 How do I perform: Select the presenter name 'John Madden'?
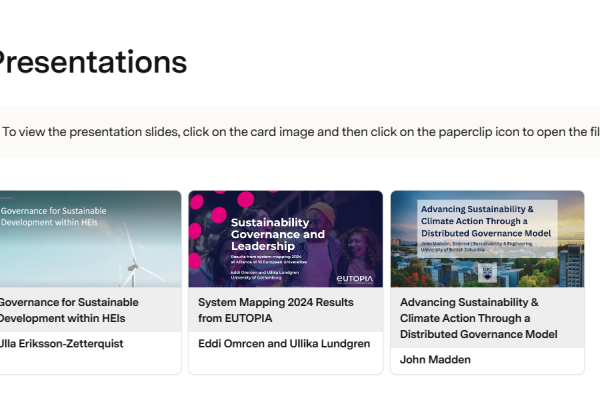point(435,360)
